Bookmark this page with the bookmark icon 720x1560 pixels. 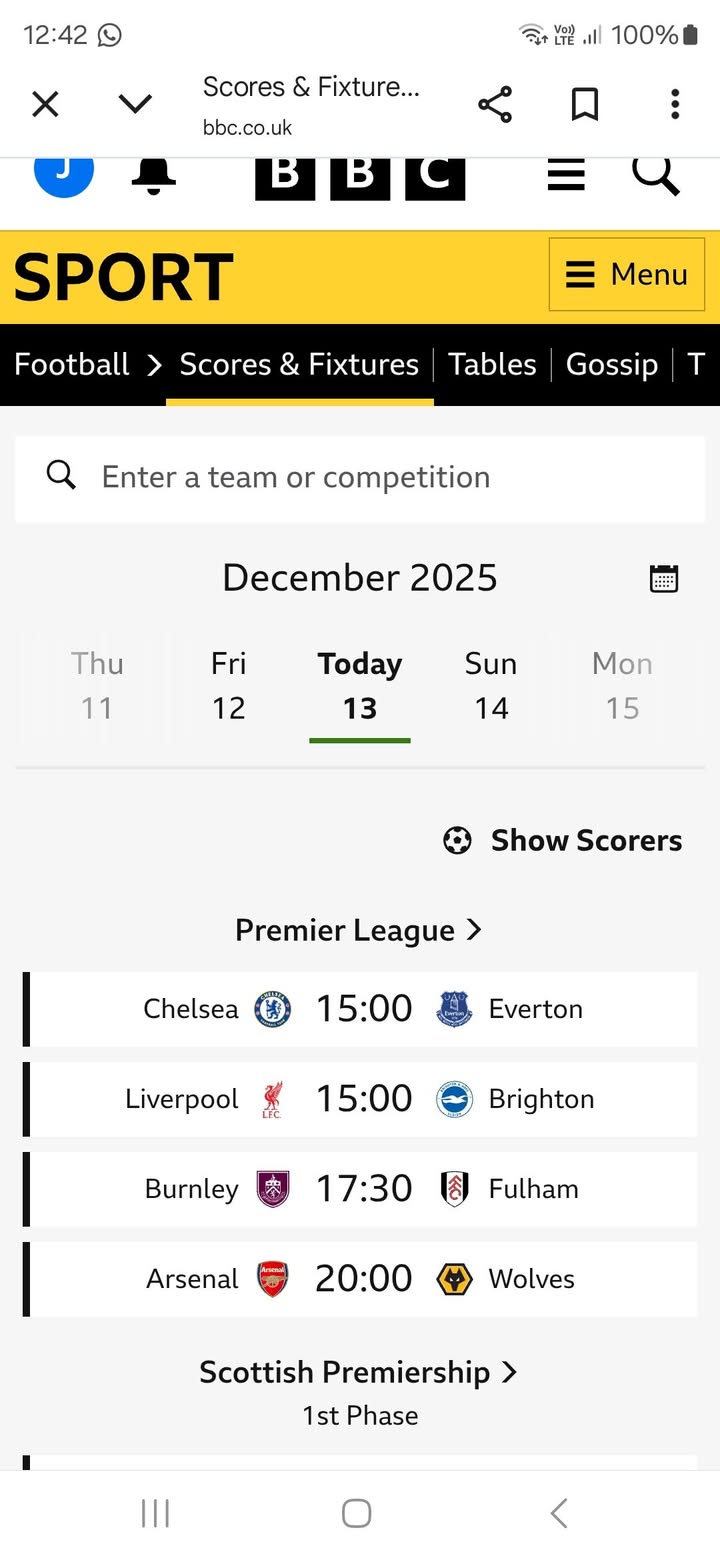[585, 104]
